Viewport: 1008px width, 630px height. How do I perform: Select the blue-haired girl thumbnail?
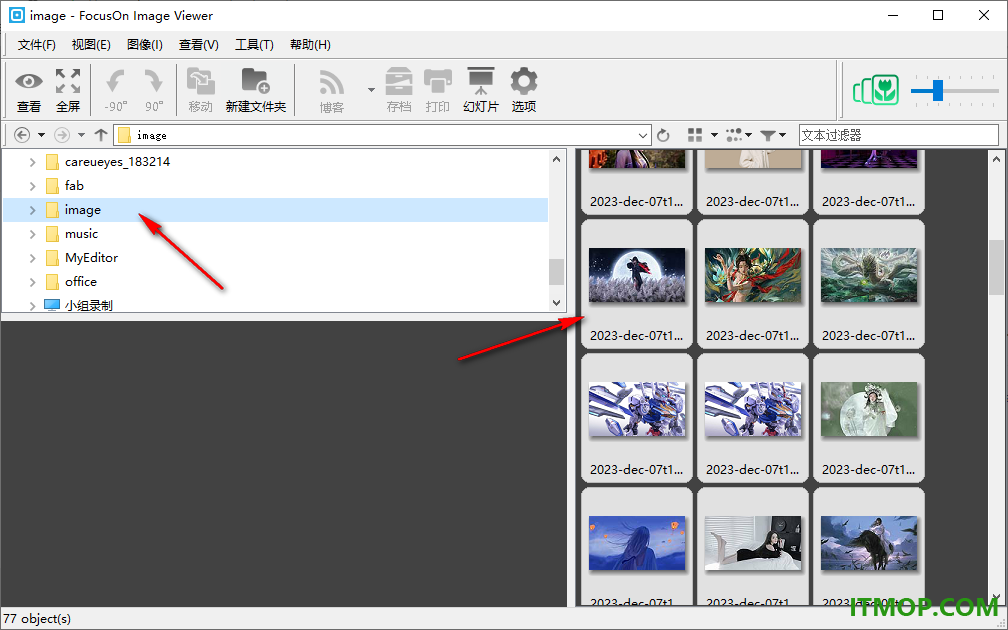pyautogui.click(x=637, y=543)
